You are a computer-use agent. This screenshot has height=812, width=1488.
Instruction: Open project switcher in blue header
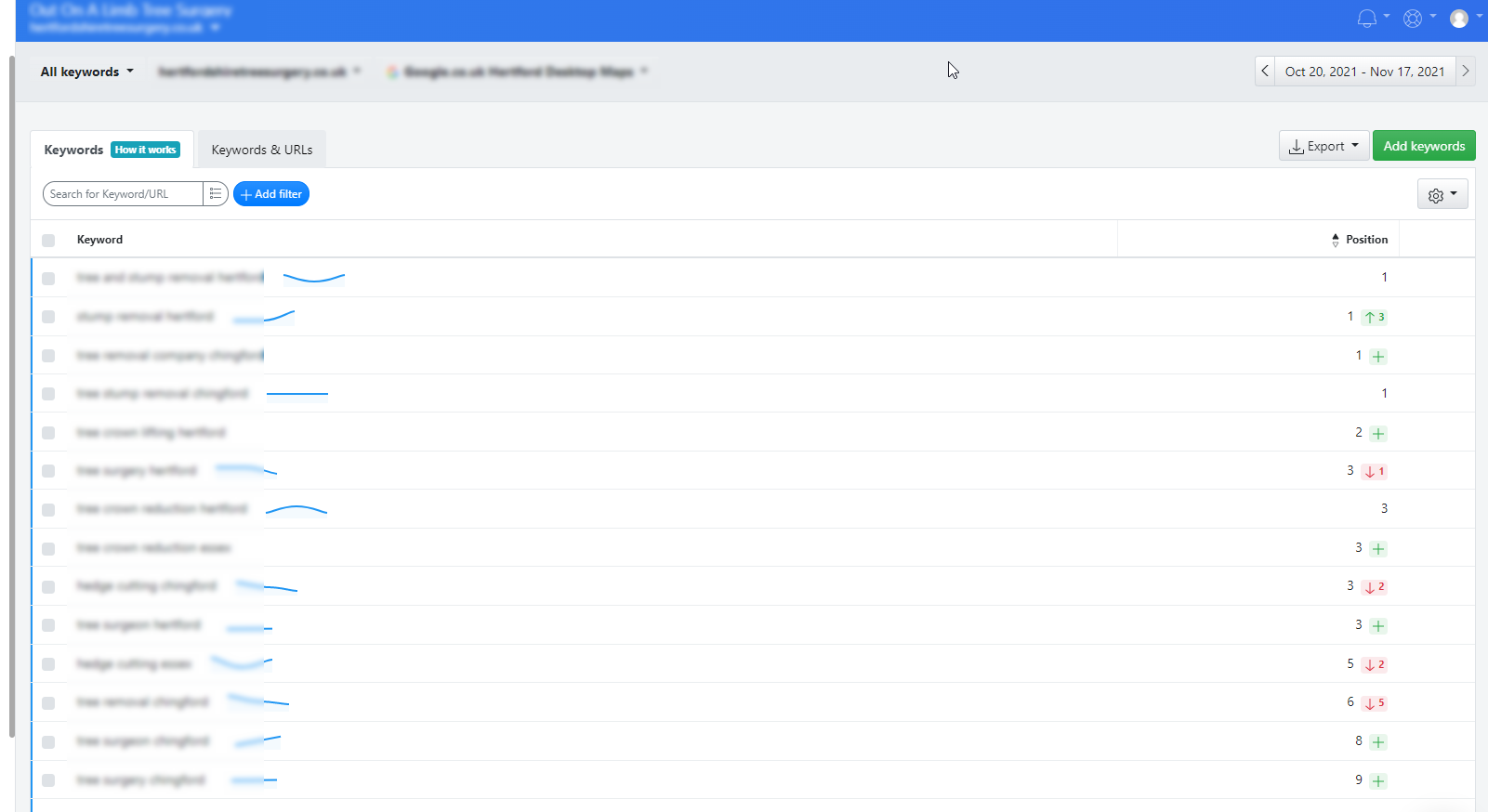click(130, 19)
